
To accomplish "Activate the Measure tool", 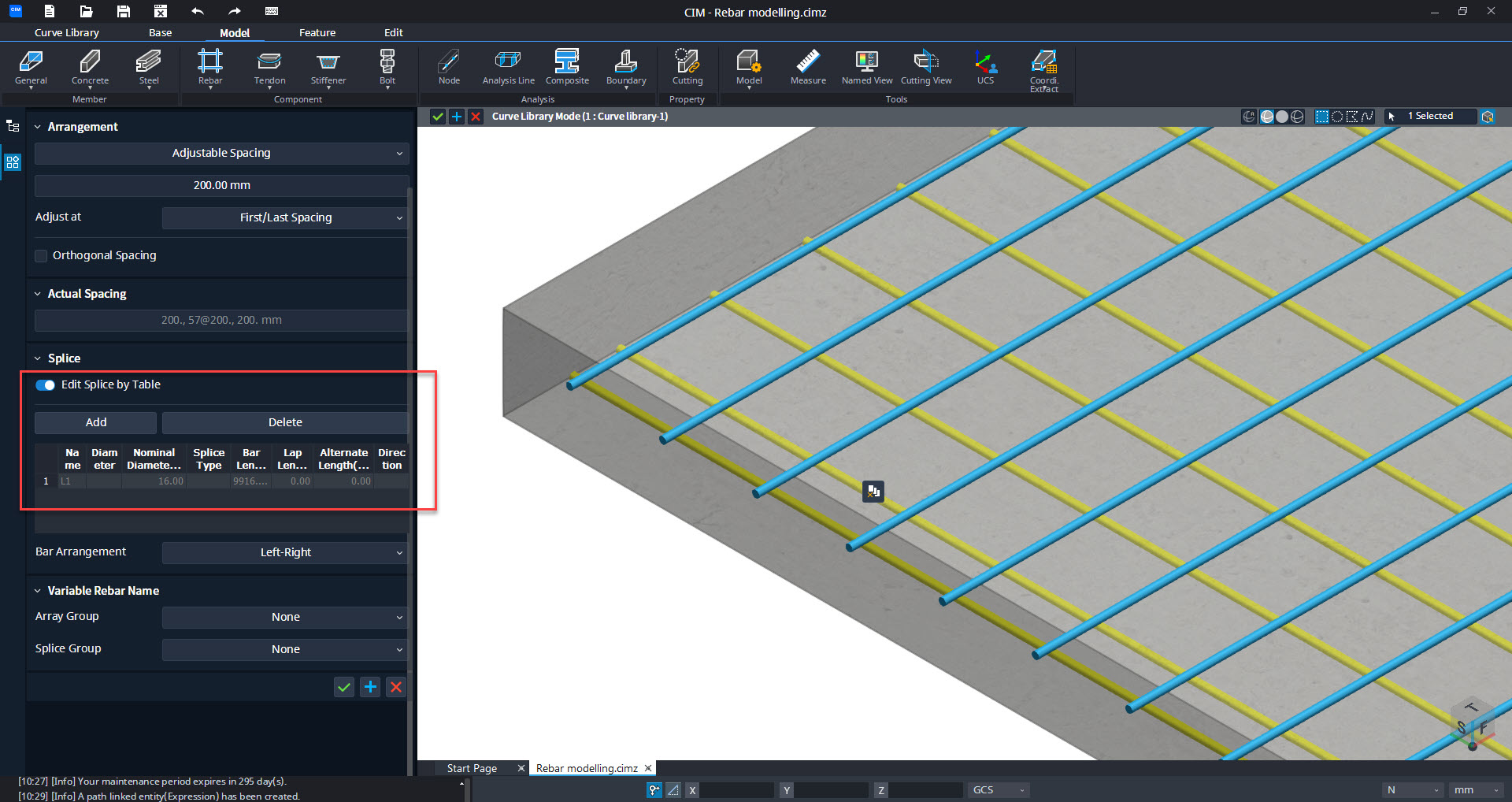I will (808, 68).
